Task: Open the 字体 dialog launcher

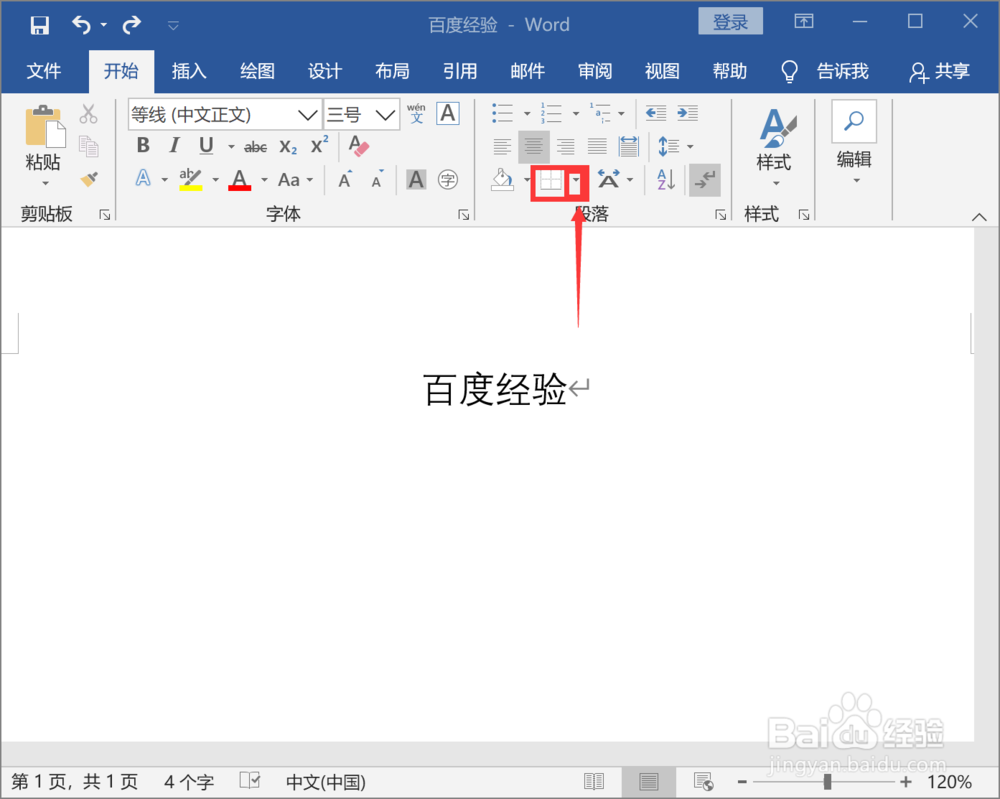Action: click(464, 215)
